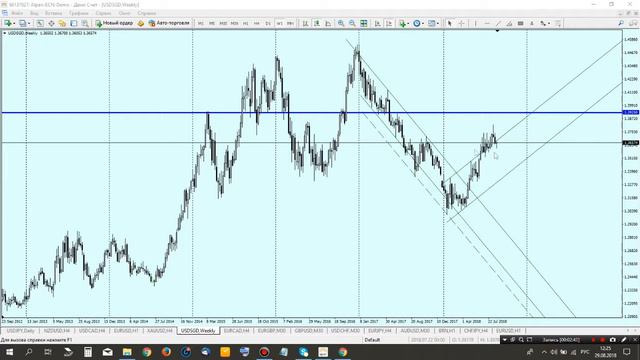
Task: Switch chart to M1 timeframe
Action: point(200,23)
